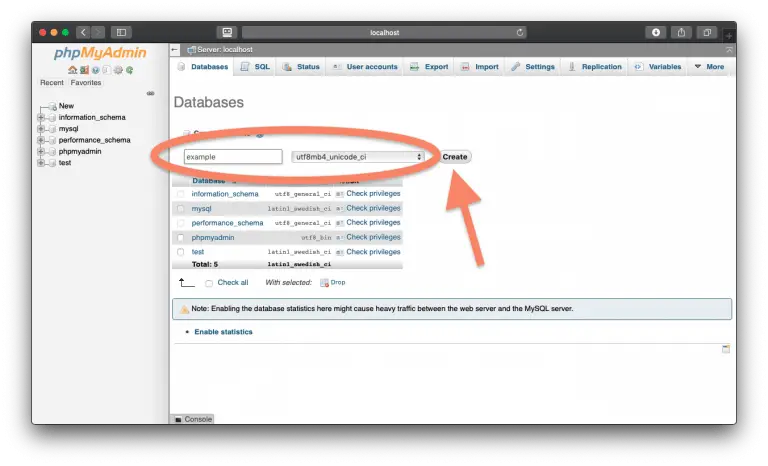Viewport: 768px width, 466px height.
Task: Expand the mysql node in the sidebar tree
Action: 41,129
